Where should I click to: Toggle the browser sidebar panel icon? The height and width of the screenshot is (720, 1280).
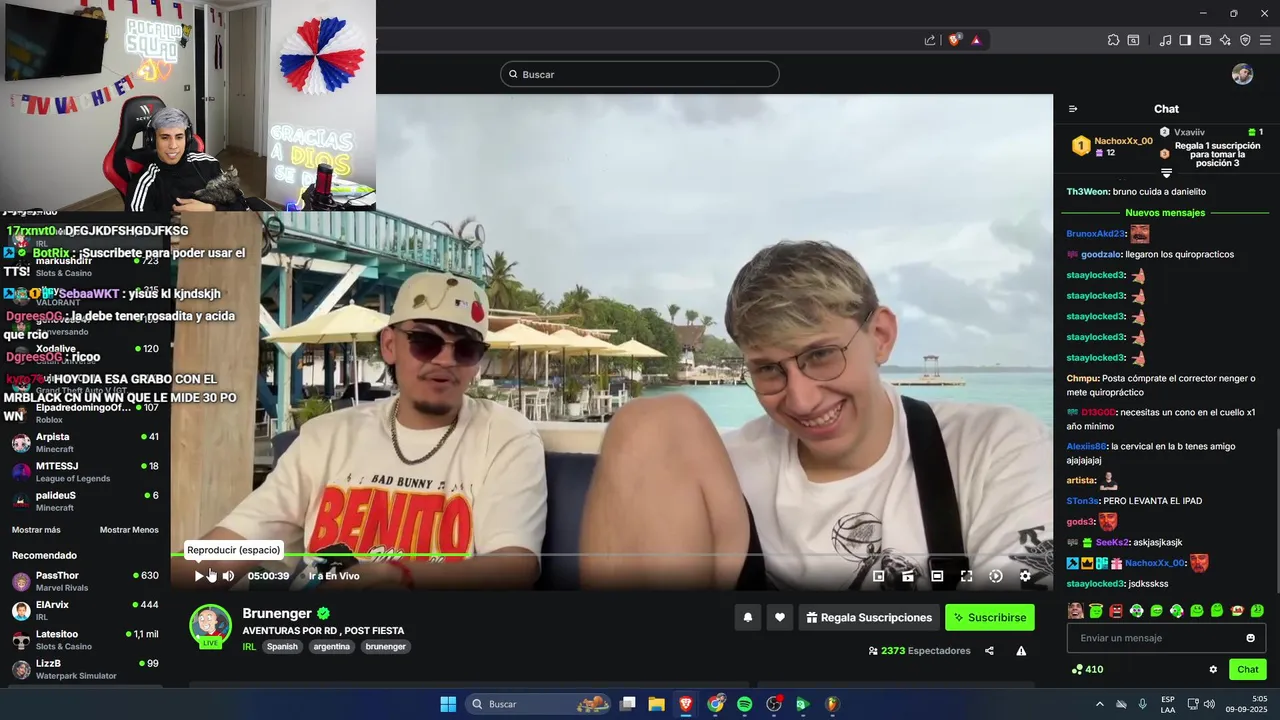[1185, 40]
